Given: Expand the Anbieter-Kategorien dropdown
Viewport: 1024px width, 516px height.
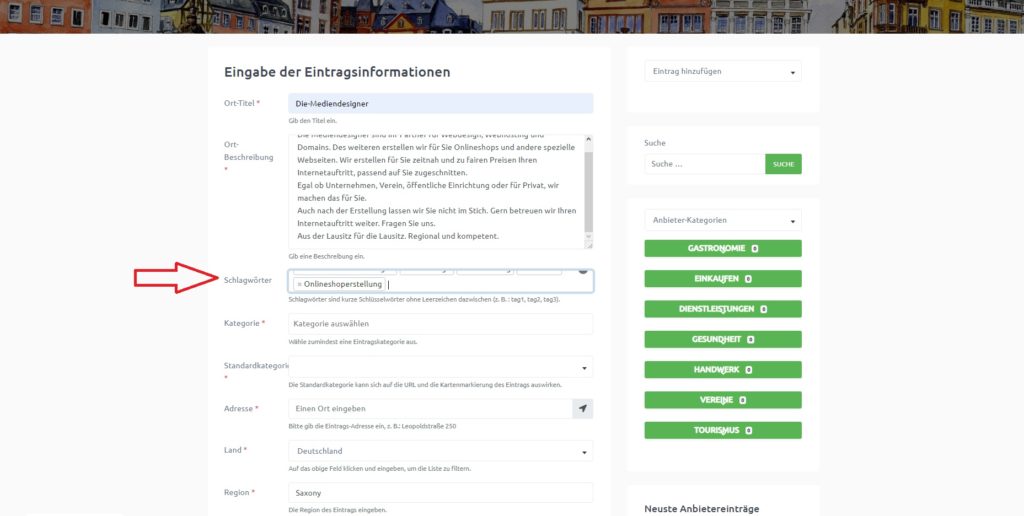Looking at the screenshot, I should coord(722,220).
